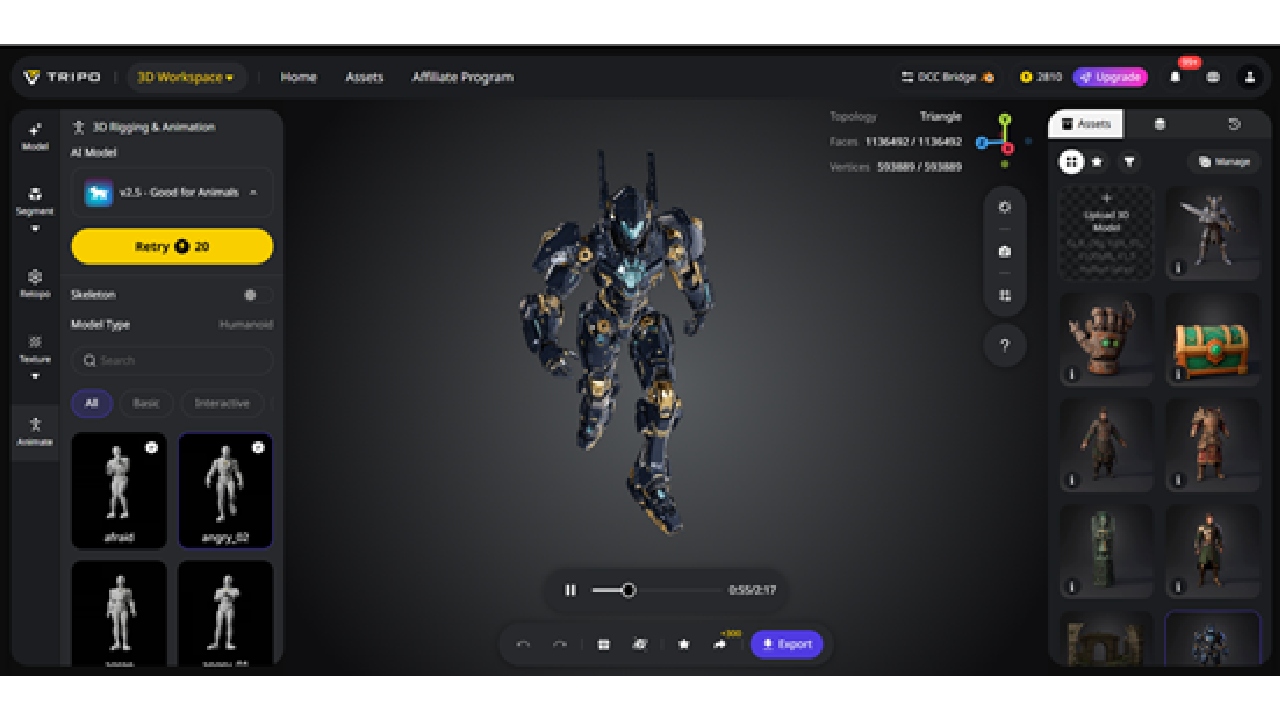Image resolution: width=1280 pixels, height=720 pixels.
Task: Open the help question mark button
Action: (x=1005, y=346)
